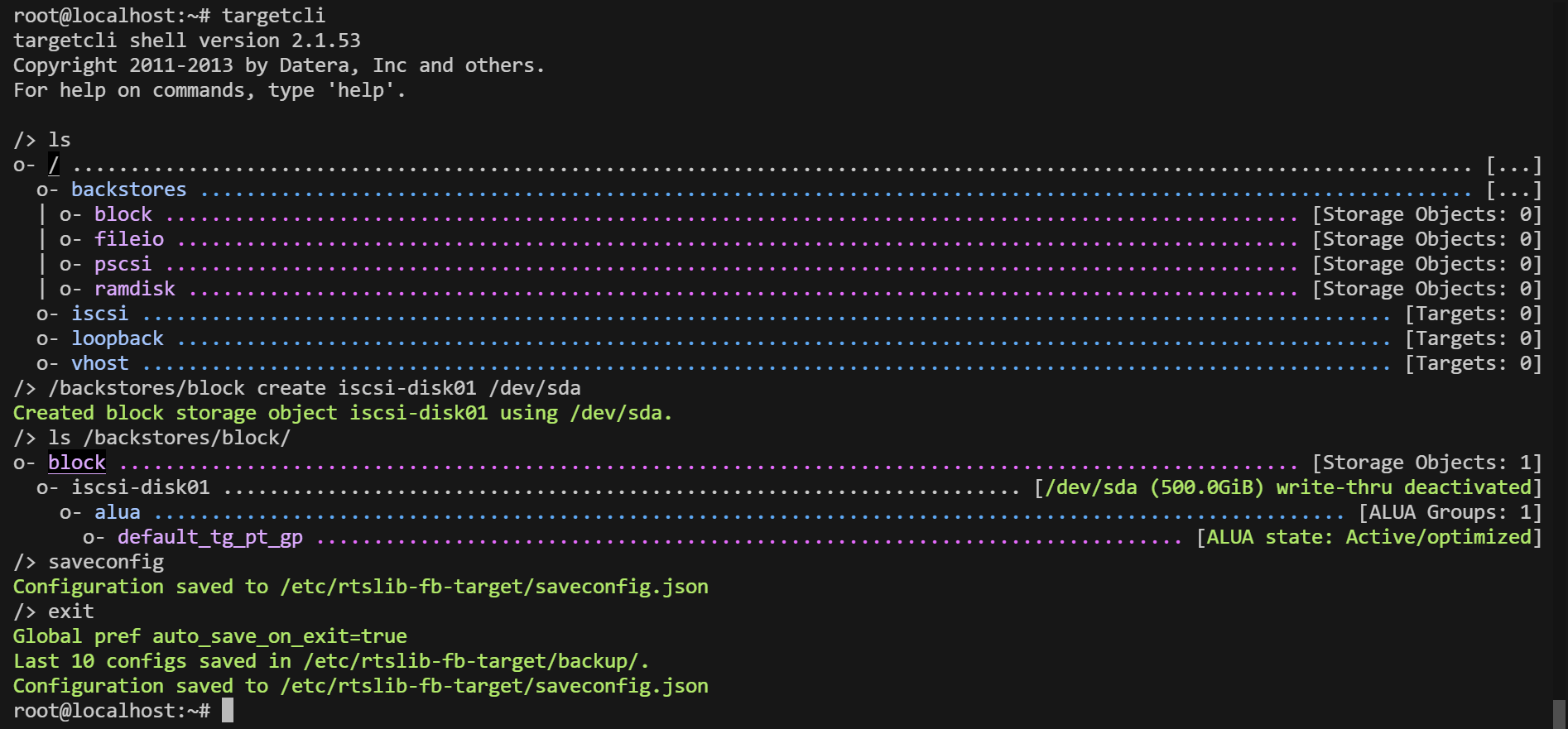Click the iscsi node in the tree
Viewport: 1568px width, 729px height.
click(x=99, y=314)
